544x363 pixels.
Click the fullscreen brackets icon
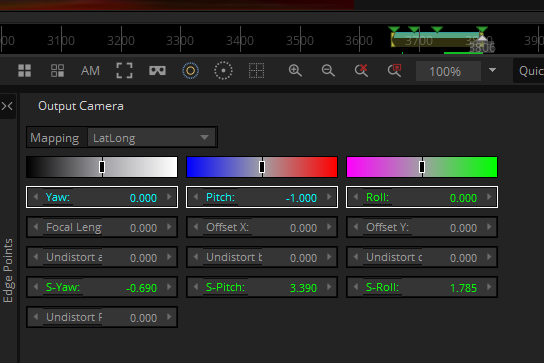click(x=124, y=71)
